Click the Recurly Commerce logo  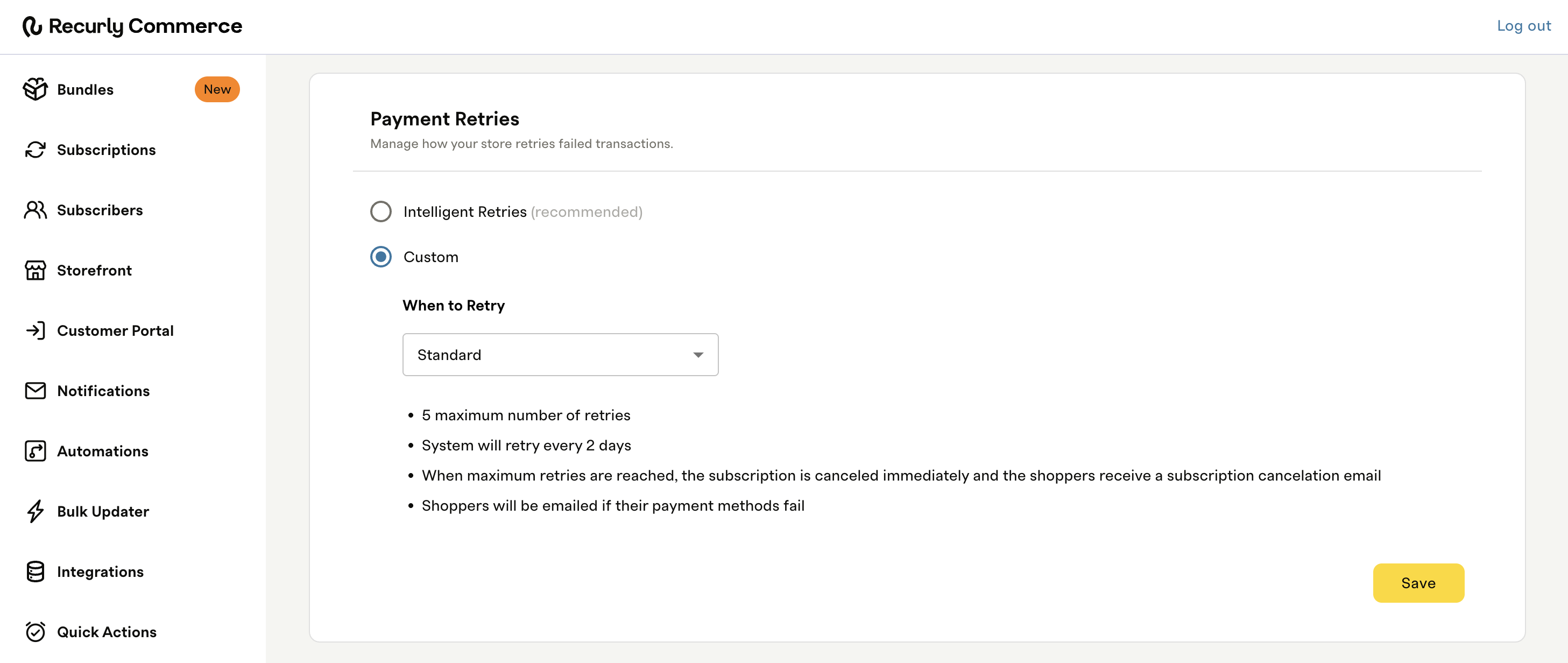[x=132, y=26]
